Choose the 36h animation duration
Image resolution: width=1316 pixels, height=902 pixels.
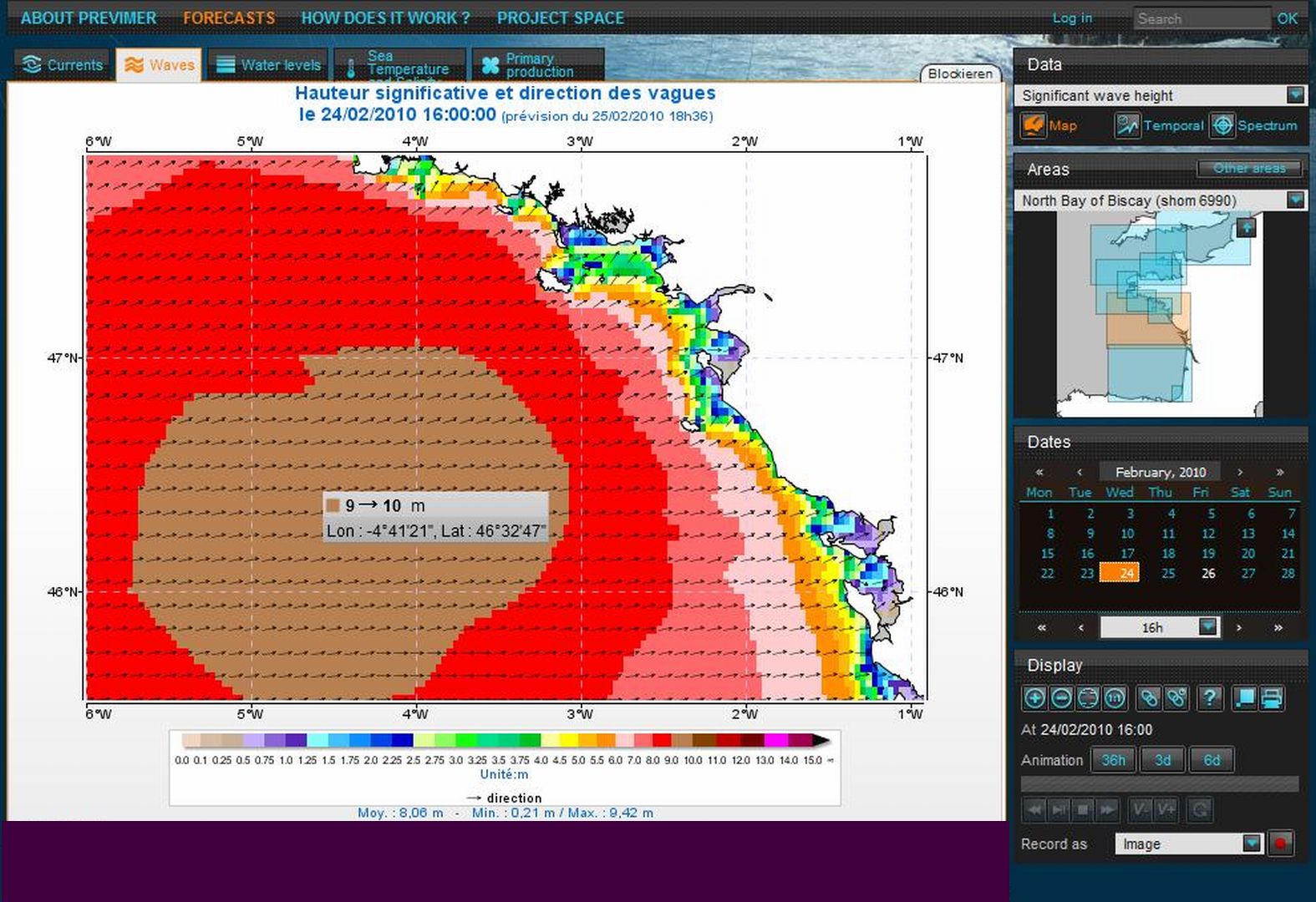coord(1113,760)
